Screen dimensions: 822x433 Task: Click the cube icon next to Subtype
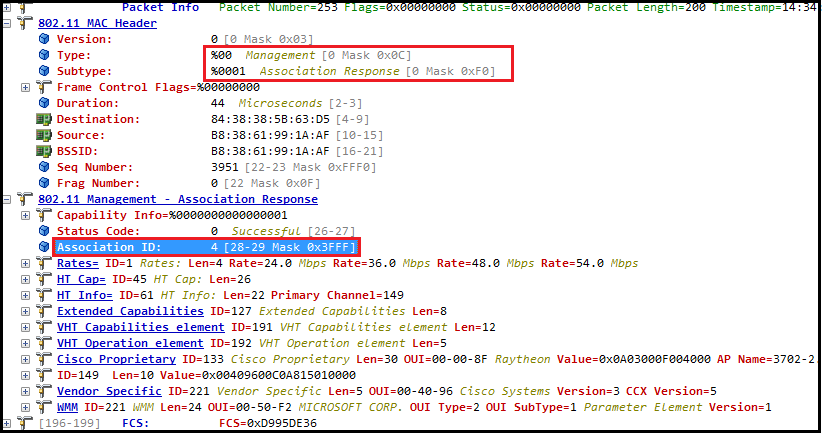[x=44, y=71]
